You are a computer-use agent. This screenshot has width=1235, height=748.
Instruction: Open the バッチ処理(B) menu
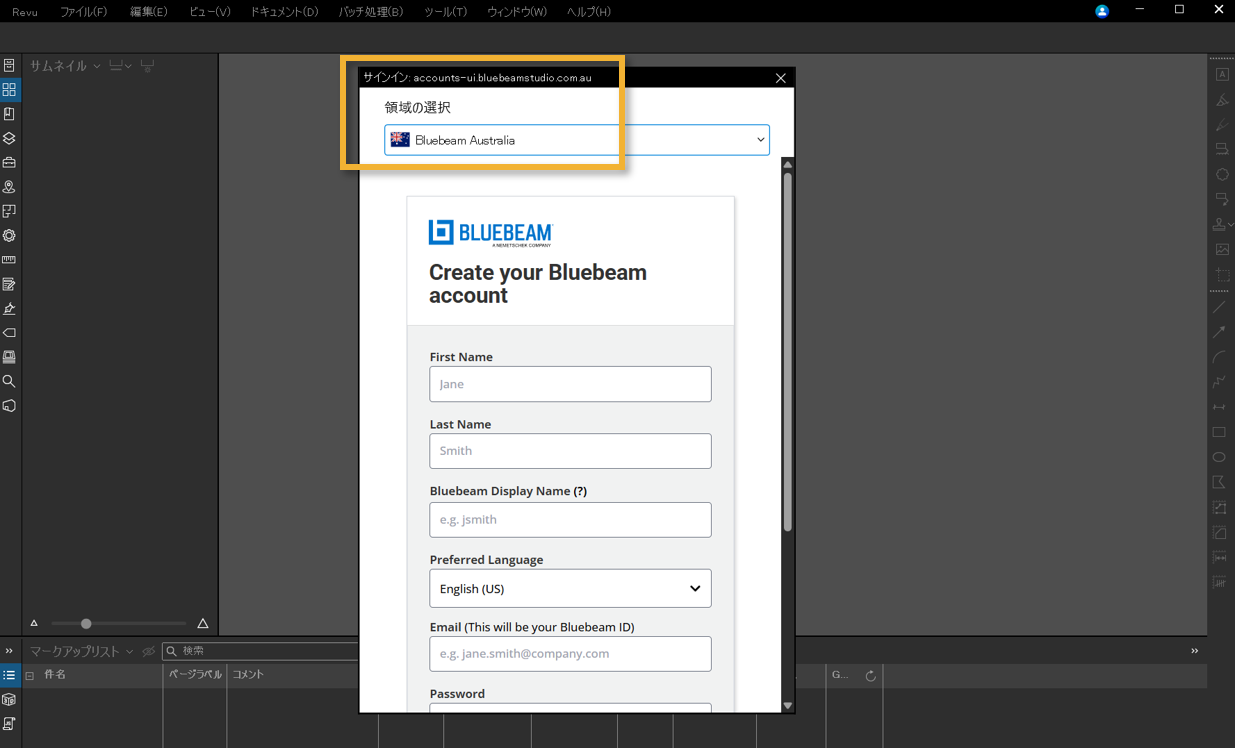[x=371, y=12]
